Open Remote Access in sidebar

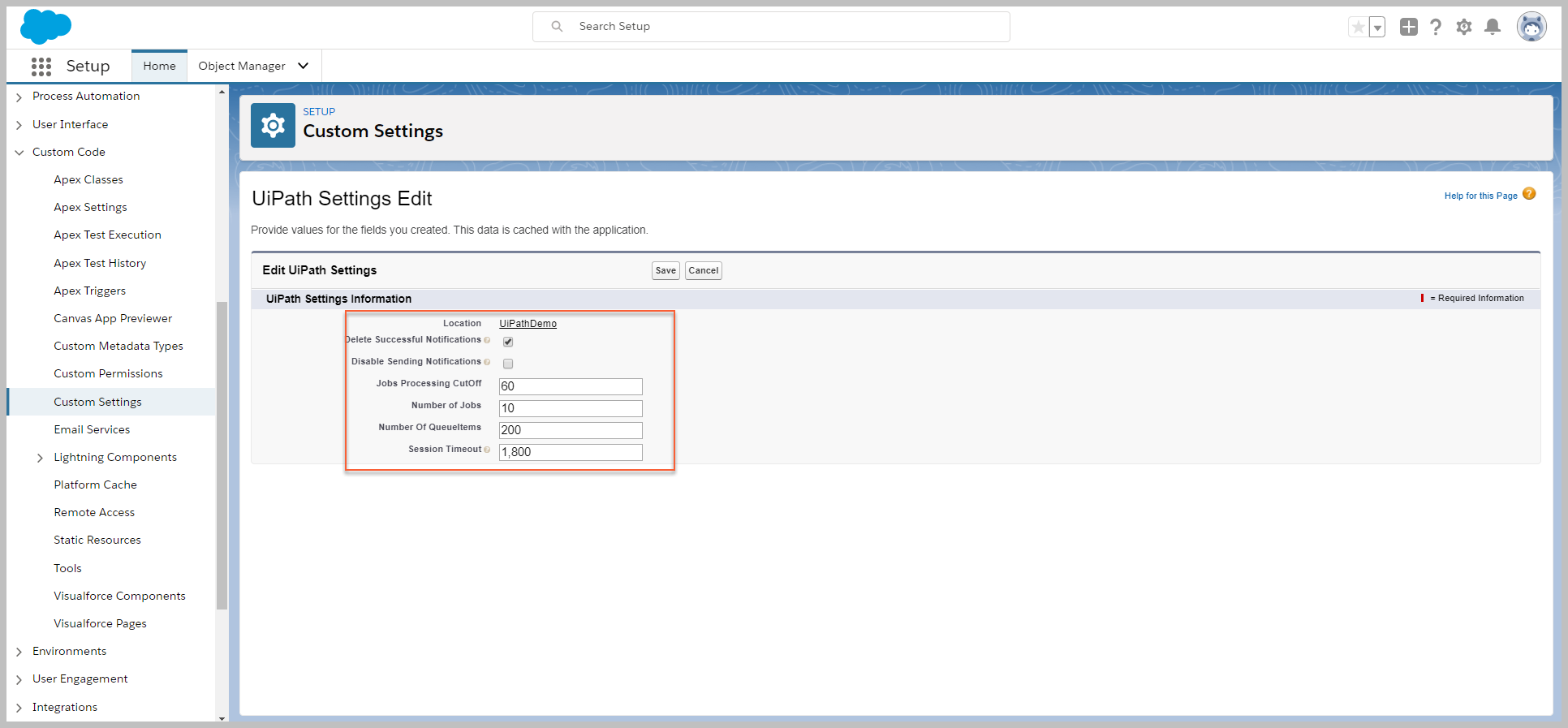(94, 512)
